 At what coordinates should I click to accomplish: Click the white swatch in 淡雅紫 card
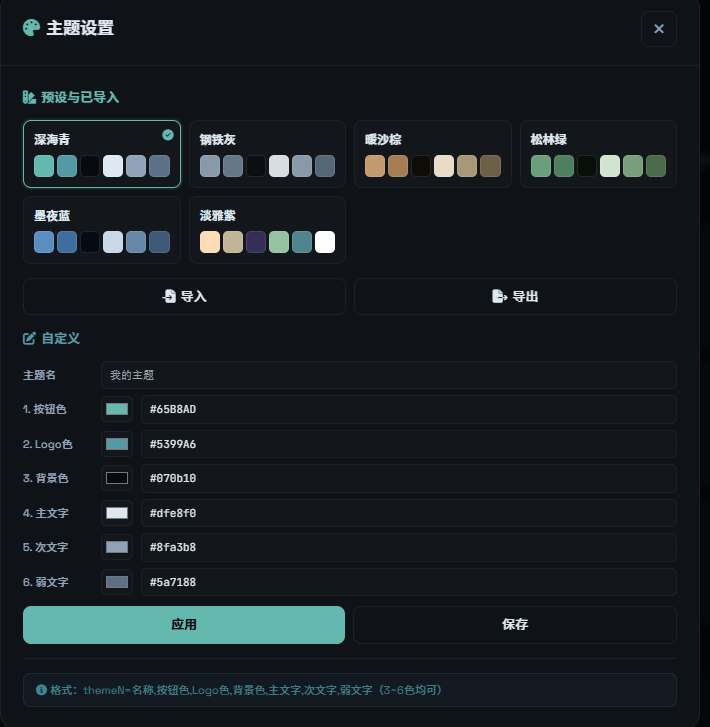point(325,242)
